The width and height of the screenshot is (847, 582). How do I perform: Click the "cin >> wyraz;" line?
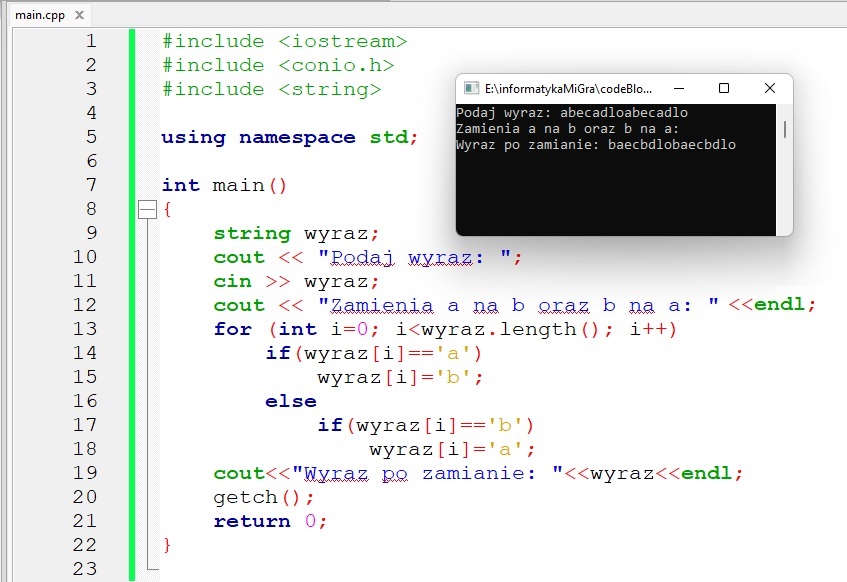[x=297, y=281]
